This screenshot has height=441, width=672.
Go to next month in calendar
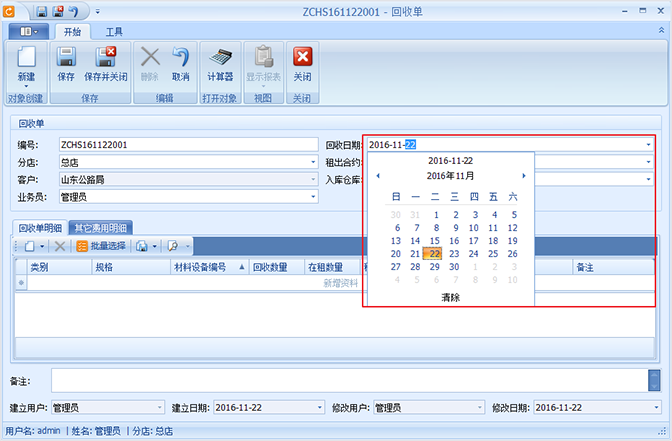click(x=523, y=176)
